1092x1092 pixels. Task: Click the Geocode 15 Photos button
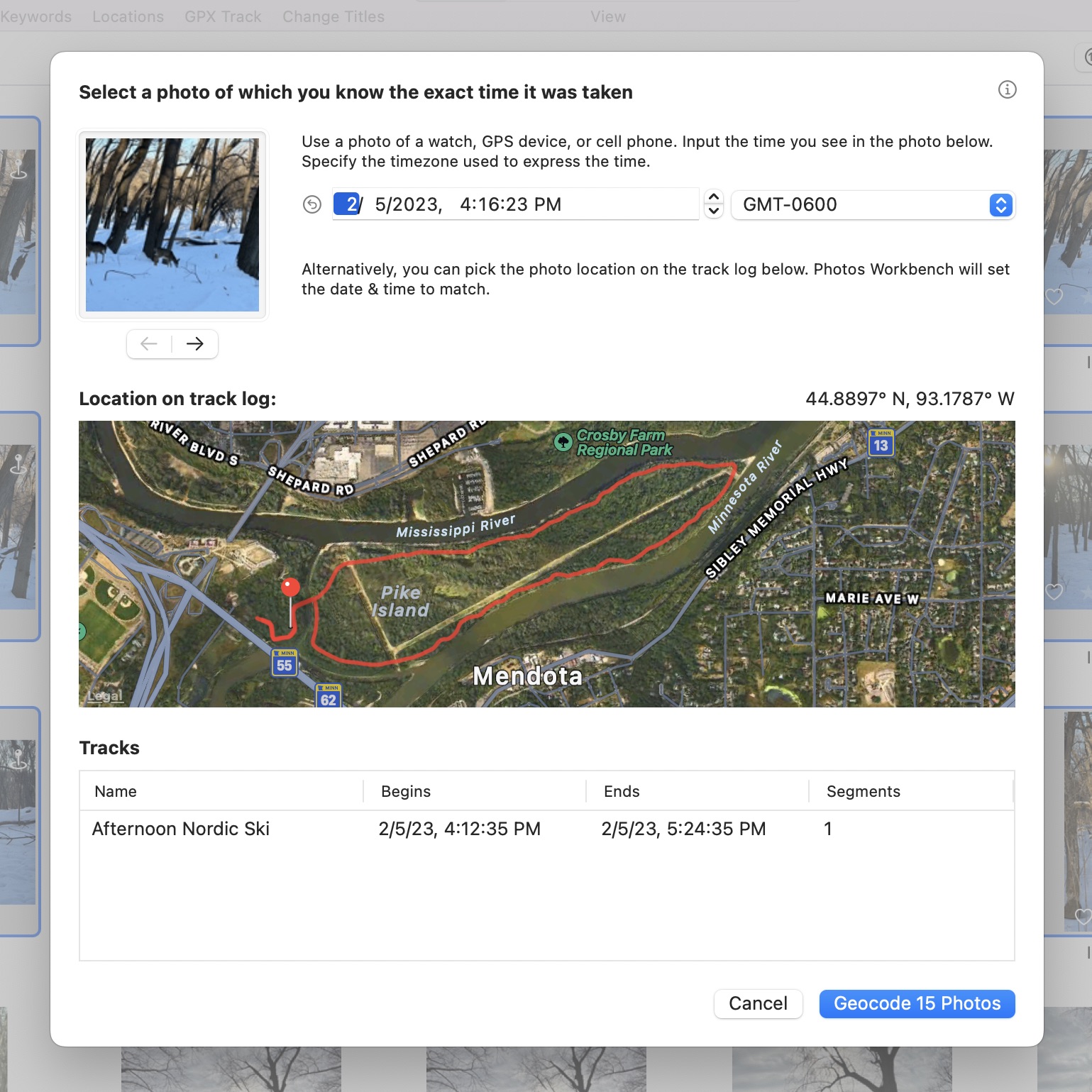coord(917,1003)
